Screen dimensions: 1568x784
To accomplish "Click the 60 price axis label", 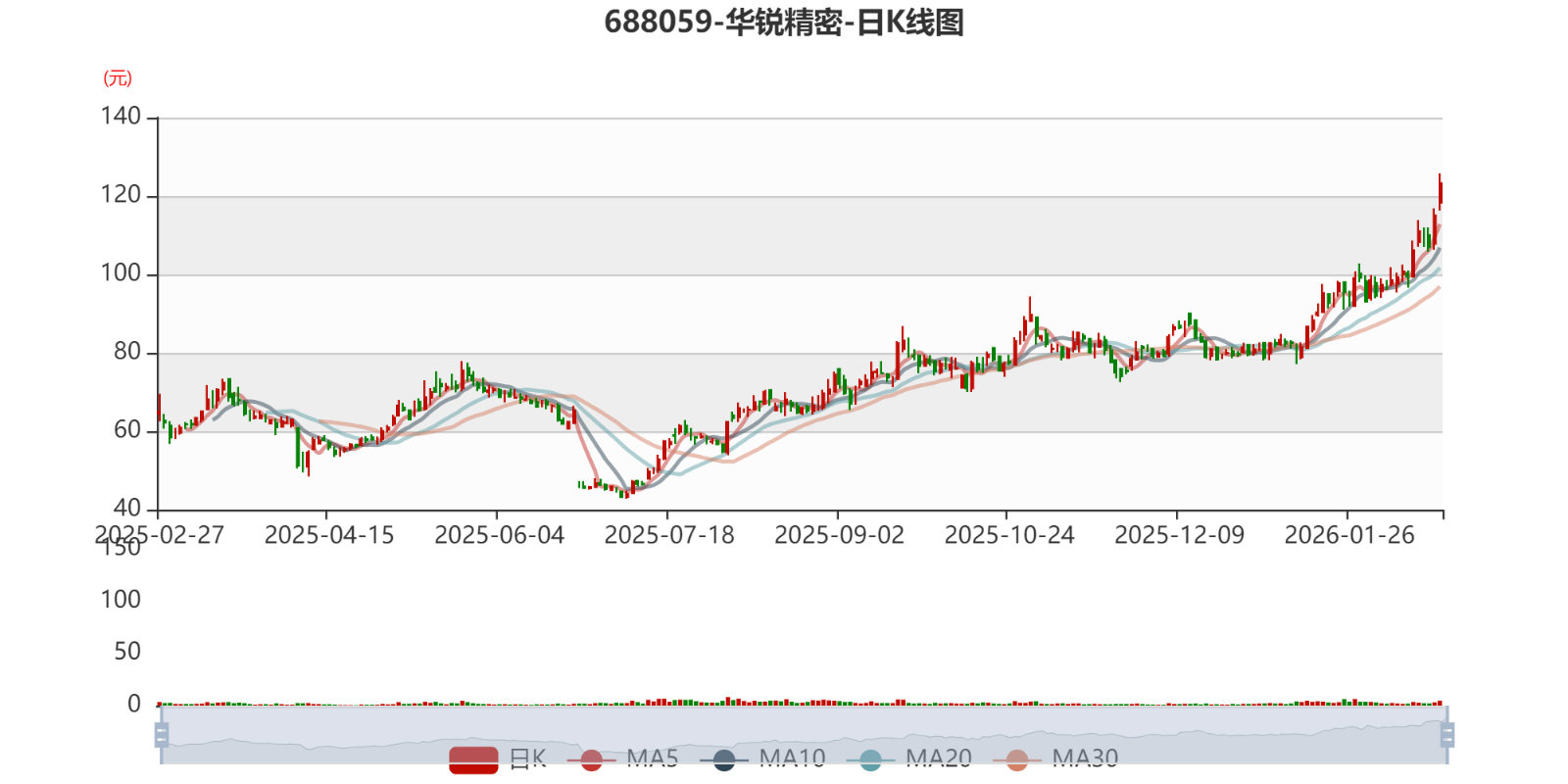I will click(x=127, y=430).
